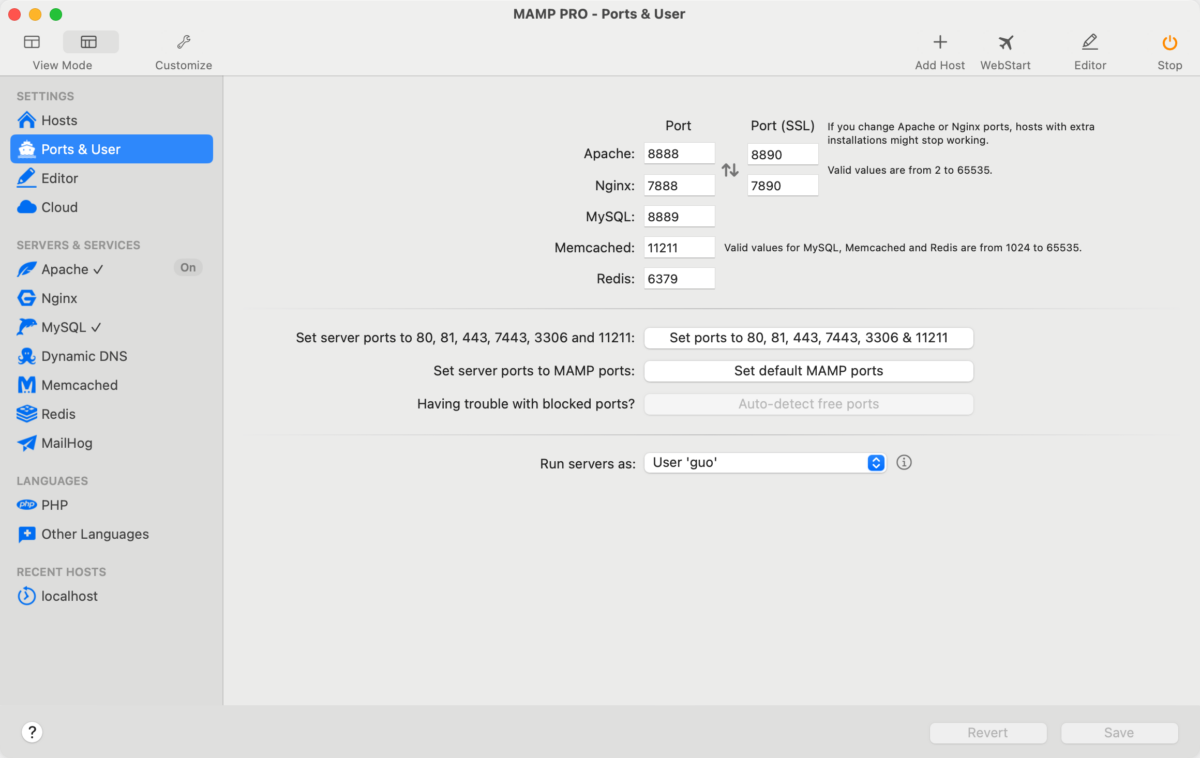Open the Run servers as dropdown
Image resolution: width=1200 pixels, height=758 pixels.
(765, 463)
